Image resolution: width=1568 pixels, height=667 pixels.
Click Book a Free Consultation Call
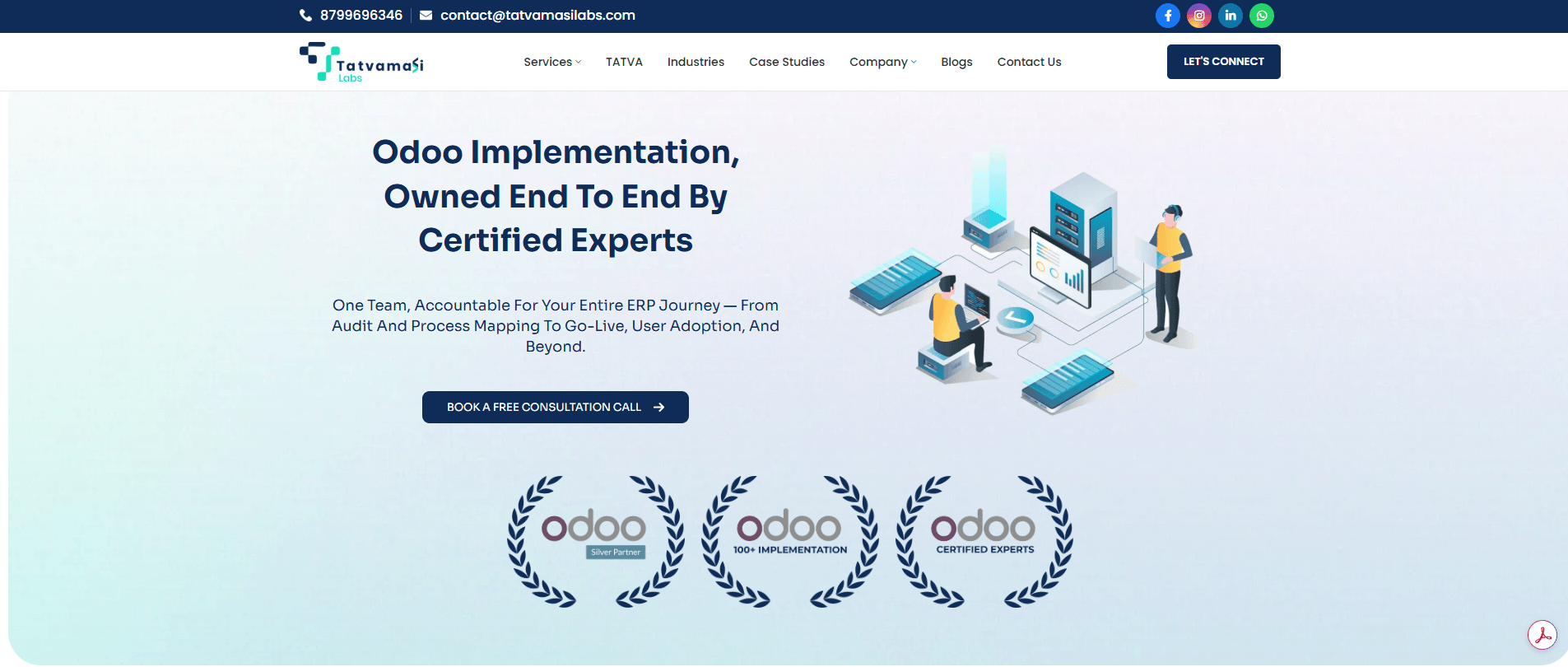pos(556,408)
